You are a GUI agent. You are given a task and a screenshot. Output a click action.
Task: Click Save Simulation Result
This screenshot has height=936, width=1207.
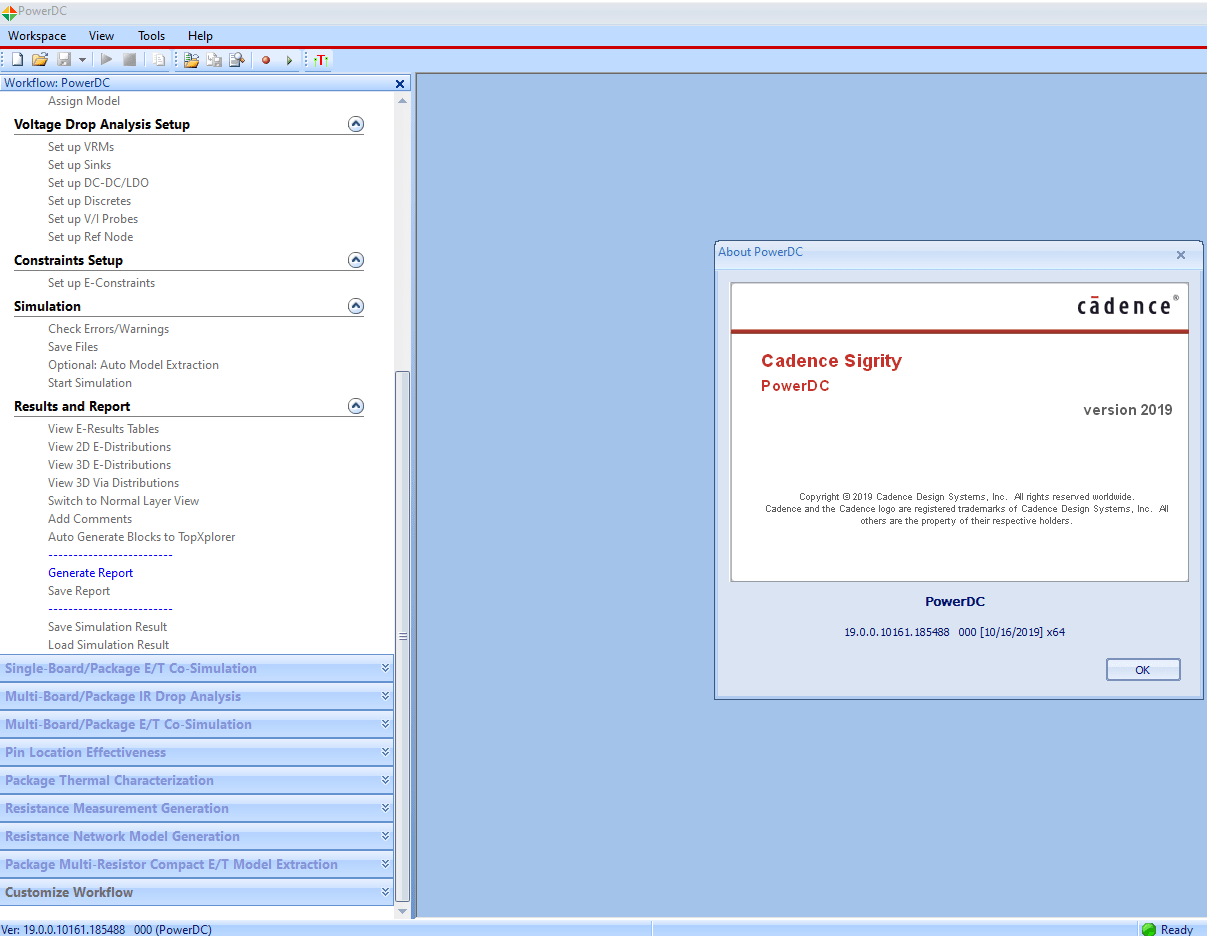tap(108, 627)
